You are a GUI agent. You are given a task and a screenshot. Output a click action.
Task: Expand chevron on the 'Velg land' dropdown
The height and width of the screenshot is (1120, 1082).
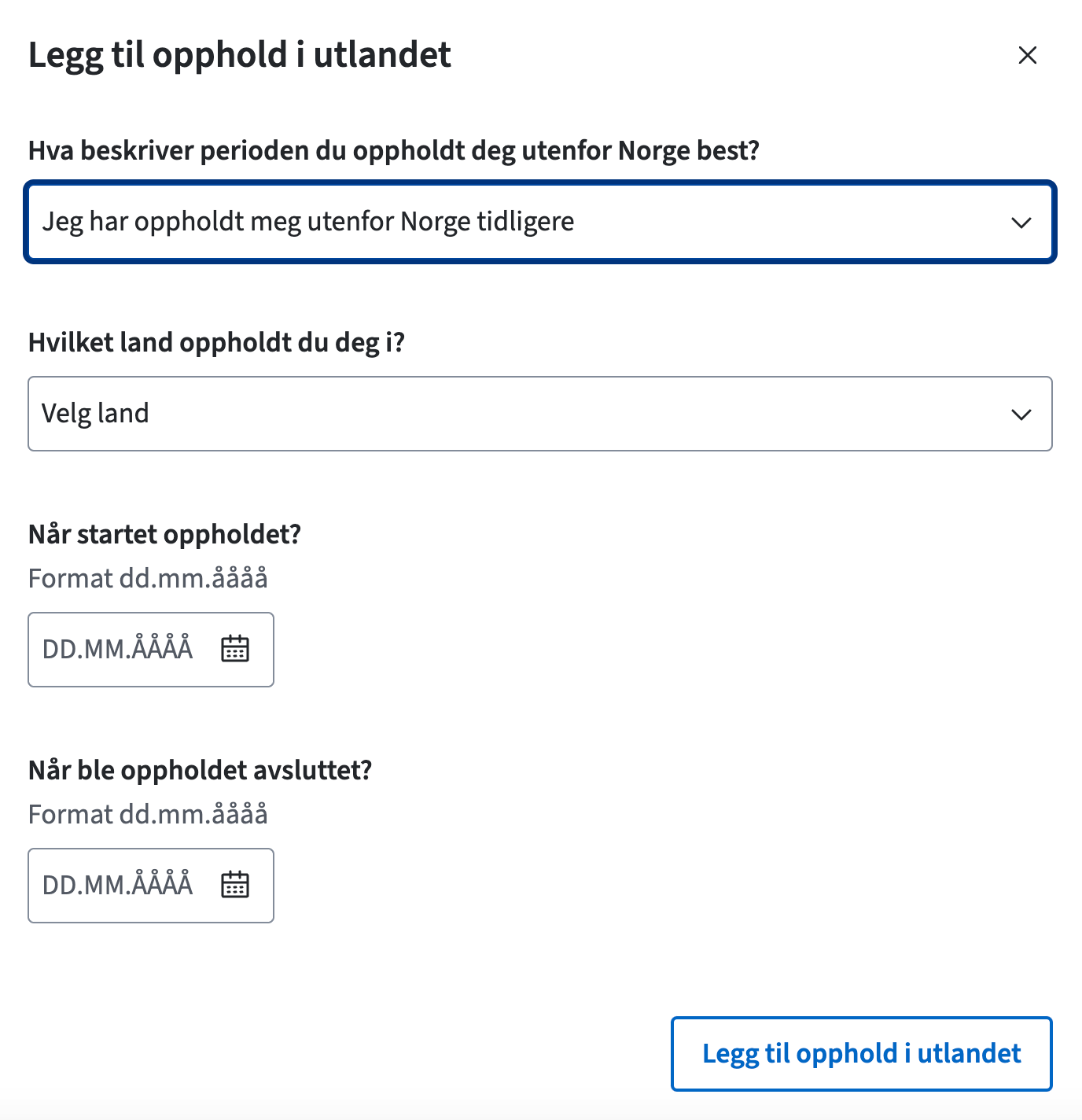coord(1021,414)
